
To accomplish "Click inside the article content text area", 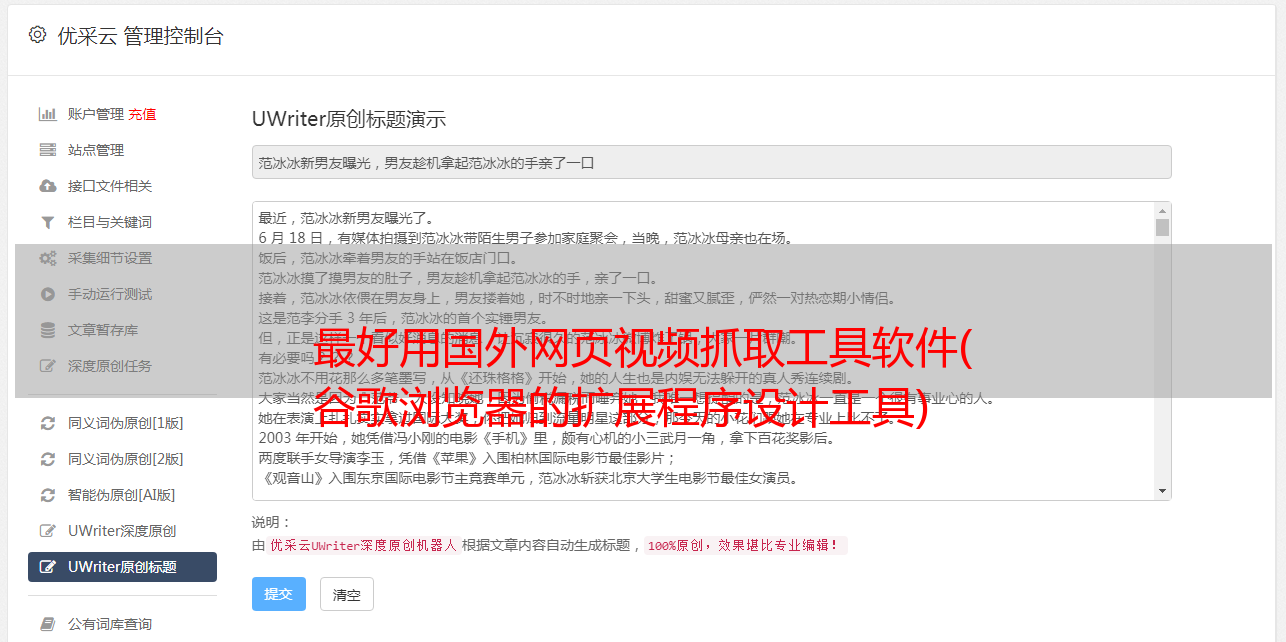I will click(x=703, y=351).
